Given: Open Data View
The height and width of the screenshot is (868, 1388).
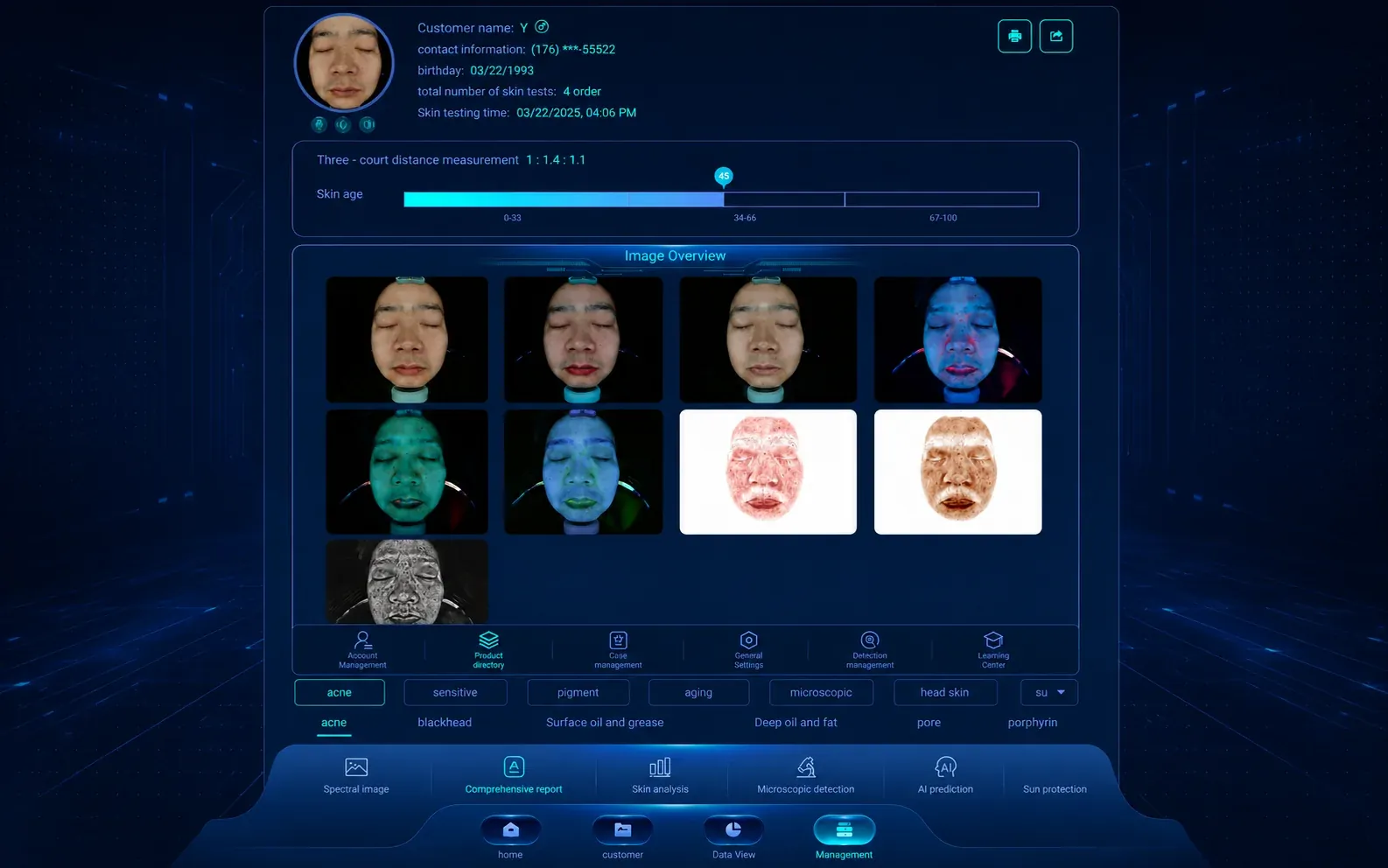Looking at the screenshot, I should pos(733,837).
